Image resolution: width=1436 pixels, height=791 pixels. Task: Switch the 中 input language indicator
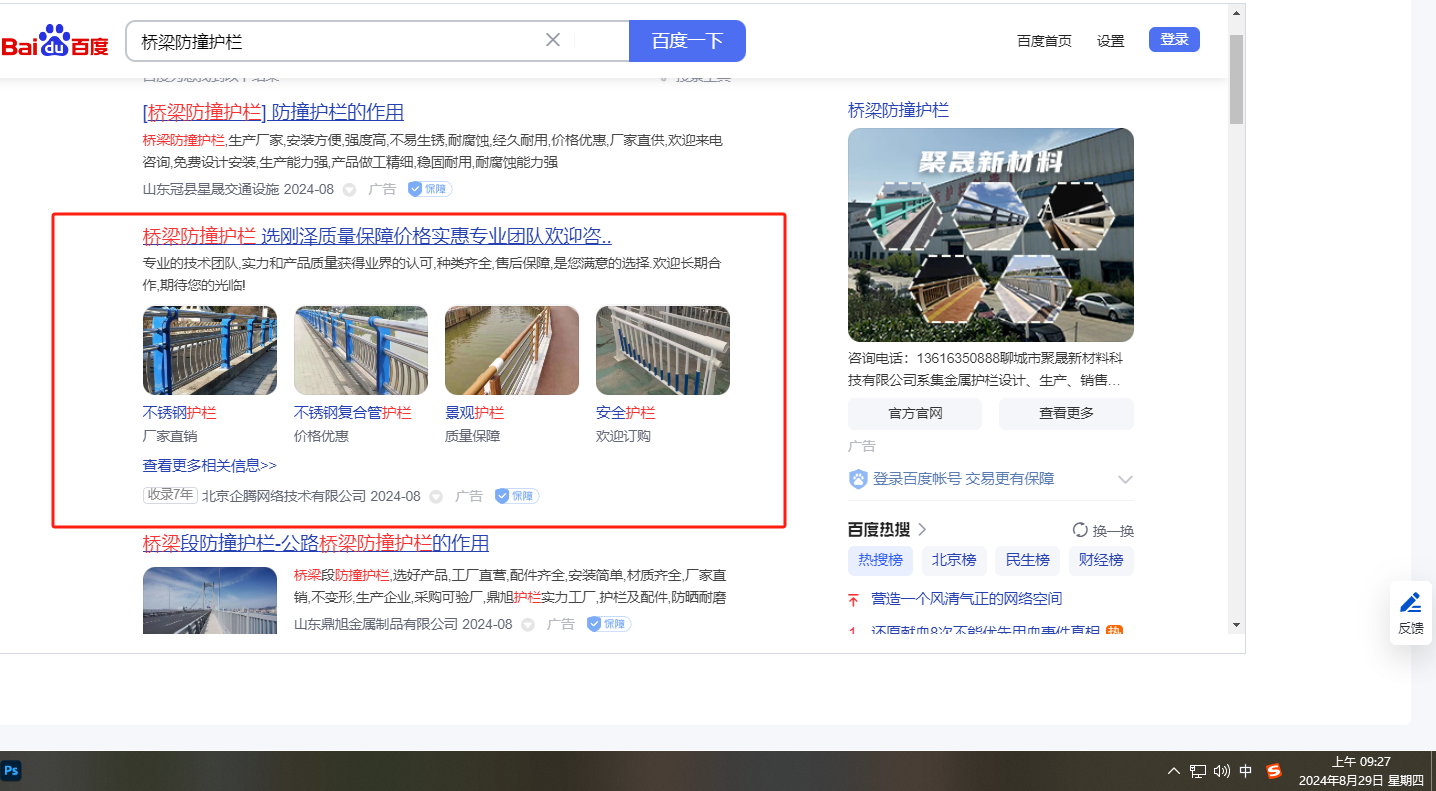tap(1246, 771)
